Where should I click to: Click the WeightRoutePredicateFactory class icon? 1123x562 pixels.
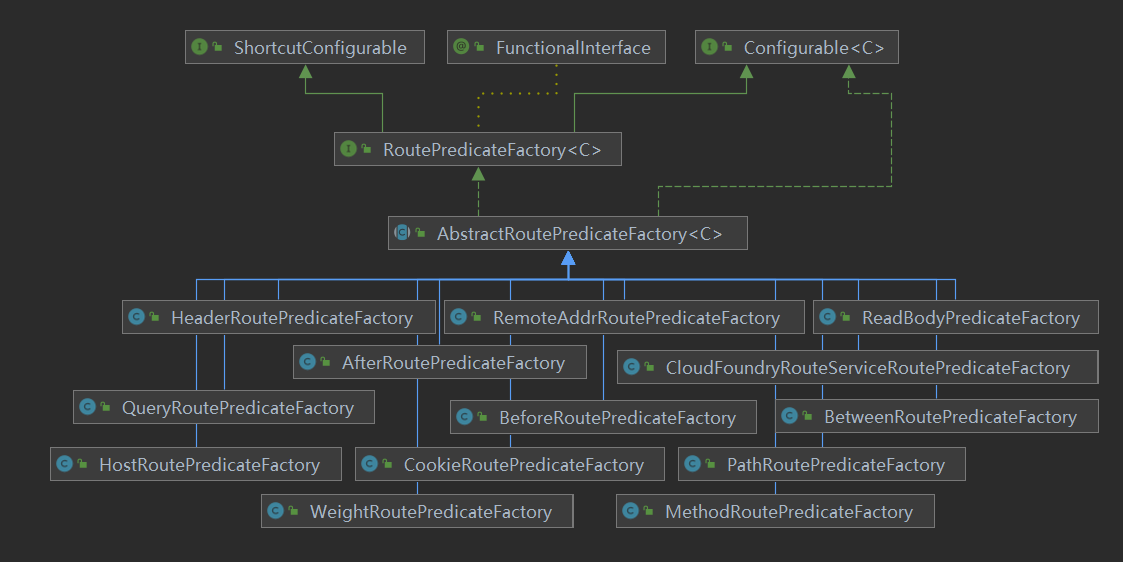click(276, 512)
